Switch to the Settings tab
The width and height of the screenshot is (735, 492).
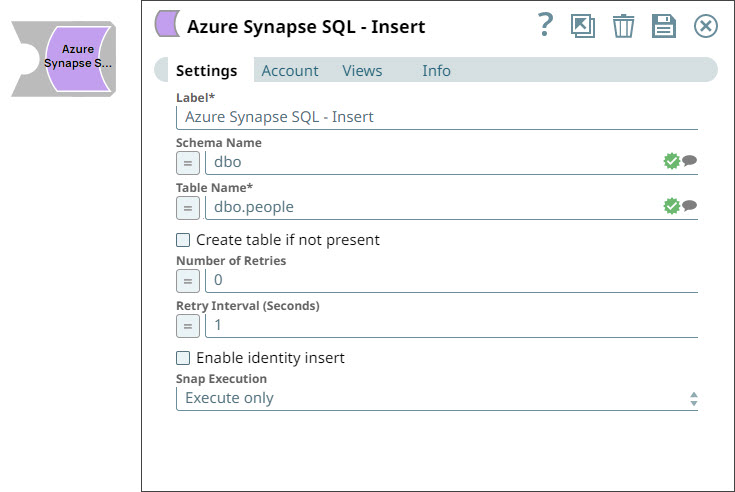[x=206, y=70]
